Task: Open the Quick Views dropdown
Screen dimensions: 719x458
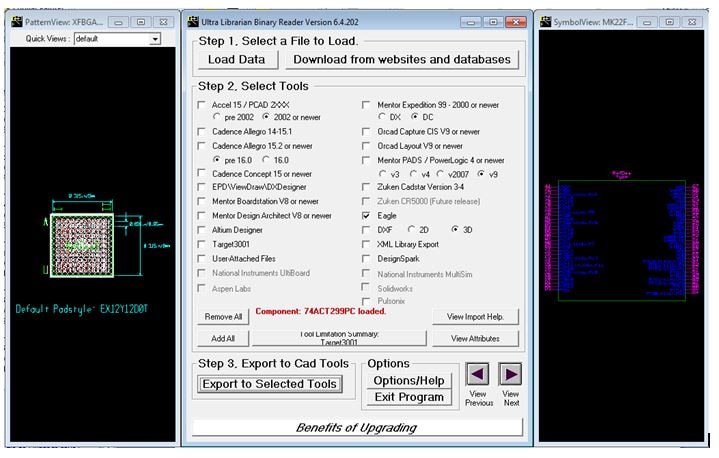Action: (155, 39)
